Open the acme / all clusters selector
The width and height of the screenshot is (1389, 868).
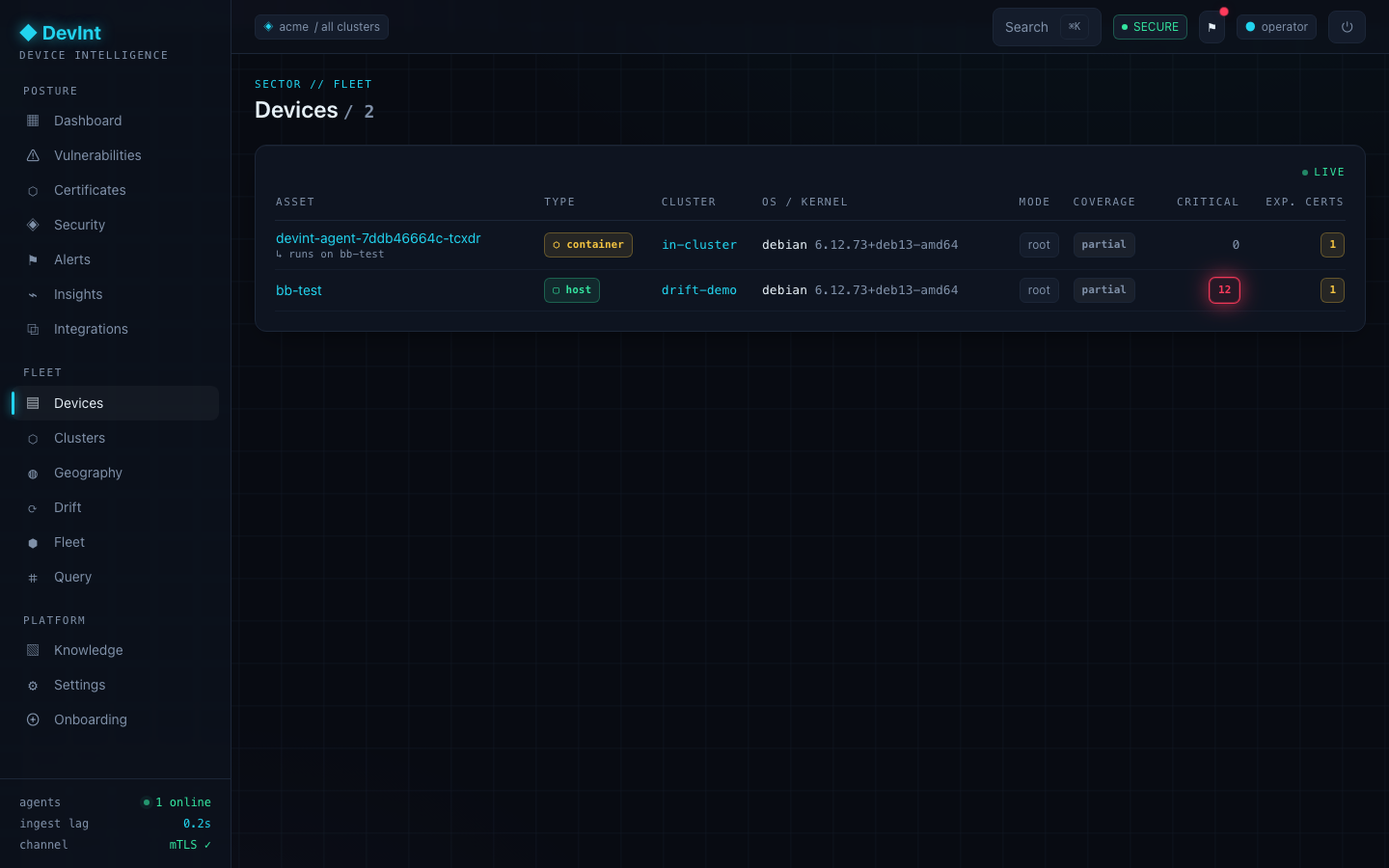coord(321,27)
